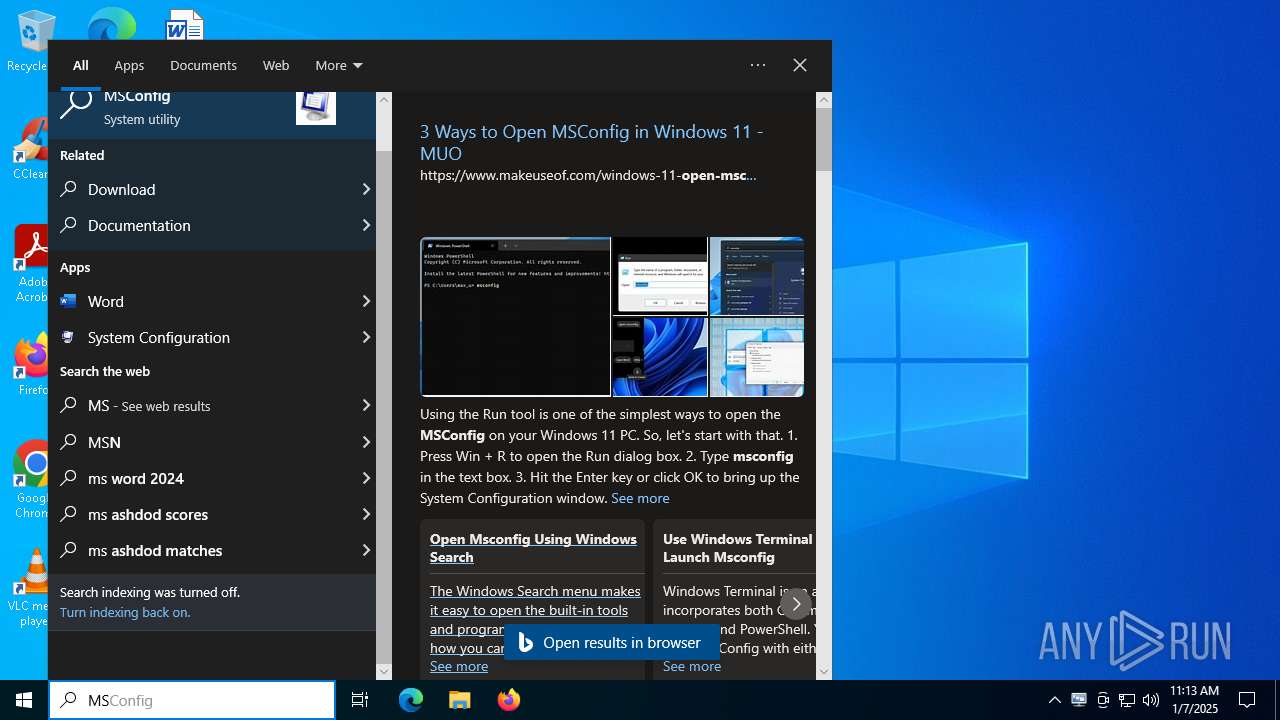This screenshot has height=720, width=1280.
Task: Expand the MS see web results arrow
Action: 365,405
